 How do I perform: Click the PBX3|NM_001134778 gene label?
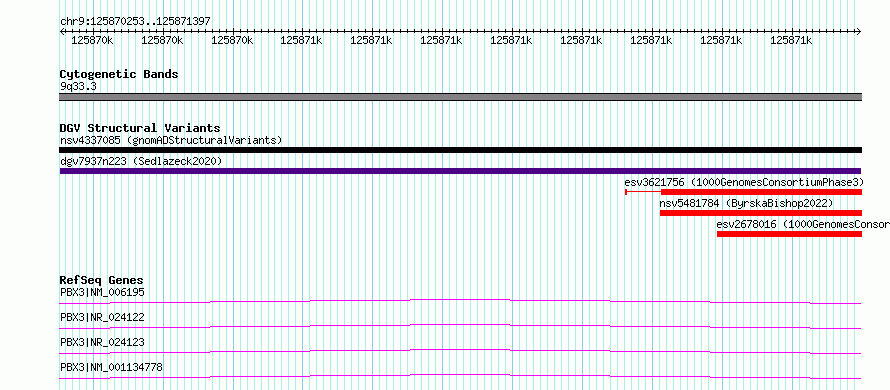point(111,367)
